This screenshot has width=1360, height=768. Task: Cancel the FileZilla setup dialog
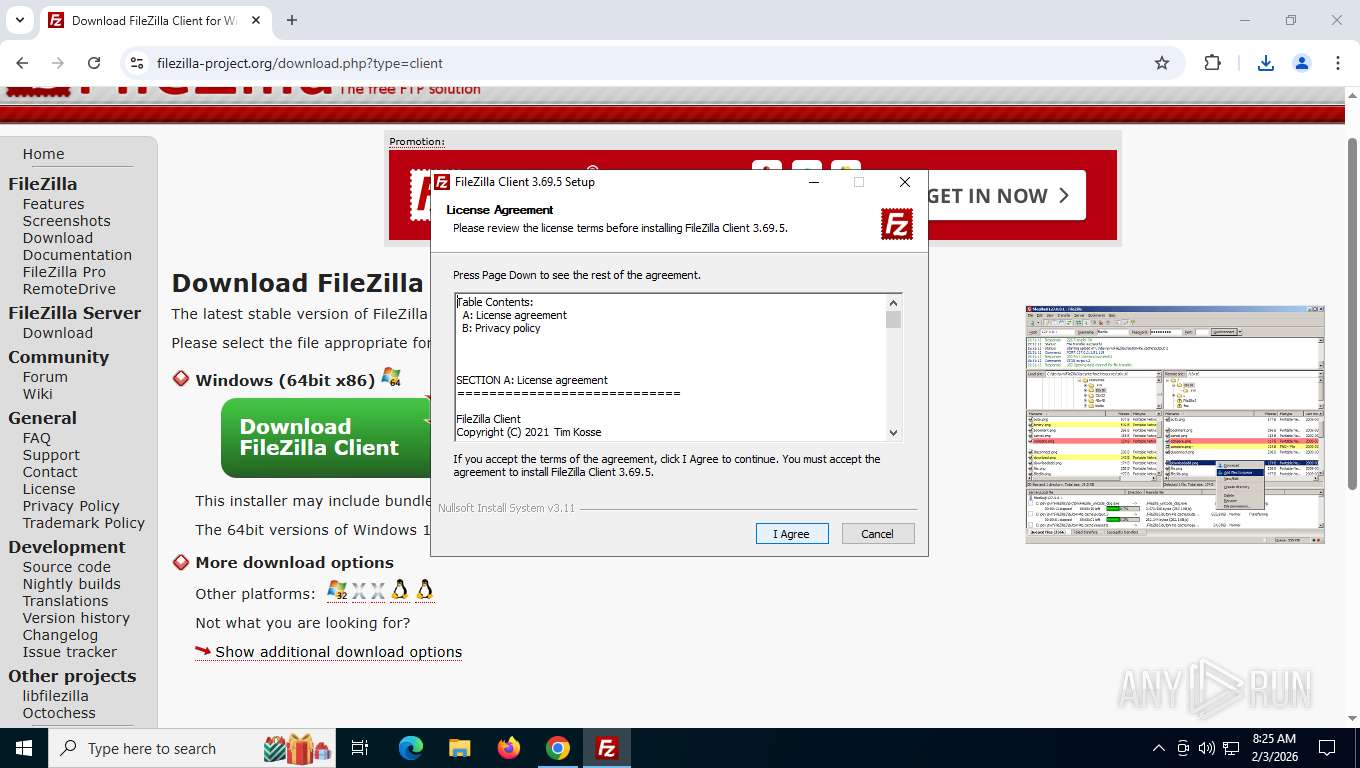pyautogui.click(x=878, y=534)
